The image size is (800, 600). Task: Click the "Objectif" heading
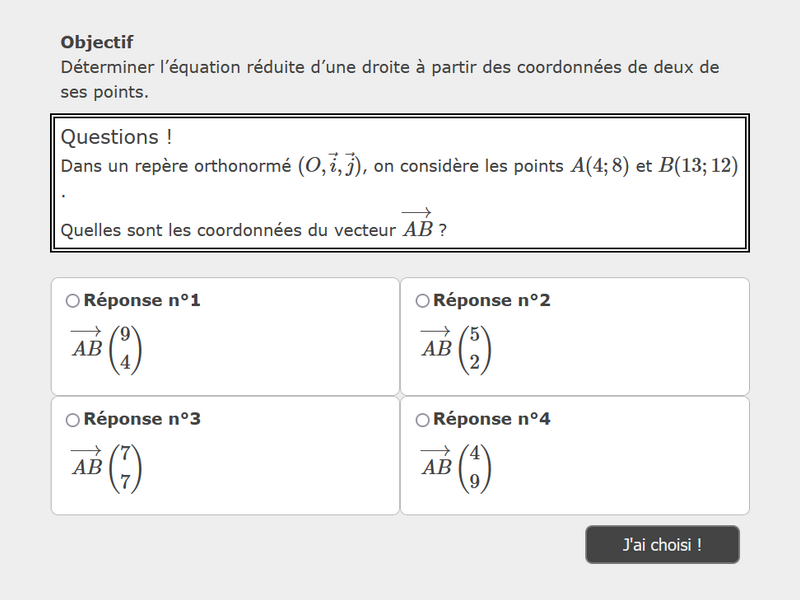pyautogui.click(x=97, y=42)
